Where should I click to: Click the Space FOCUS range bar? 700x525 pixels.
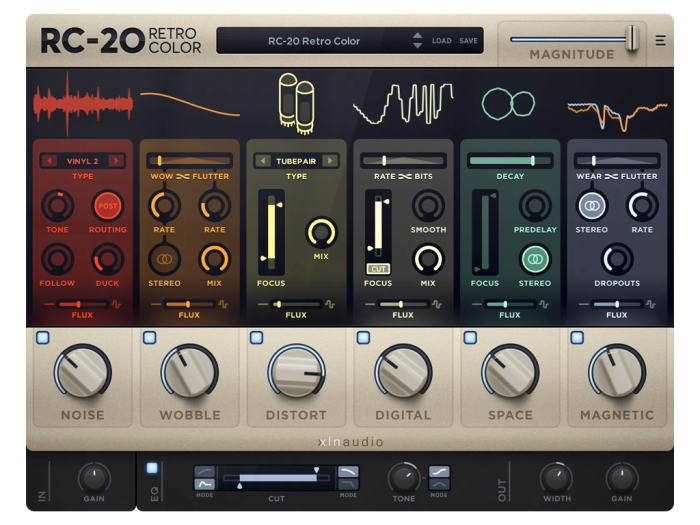pyautogui.click(x=485, y=232)
